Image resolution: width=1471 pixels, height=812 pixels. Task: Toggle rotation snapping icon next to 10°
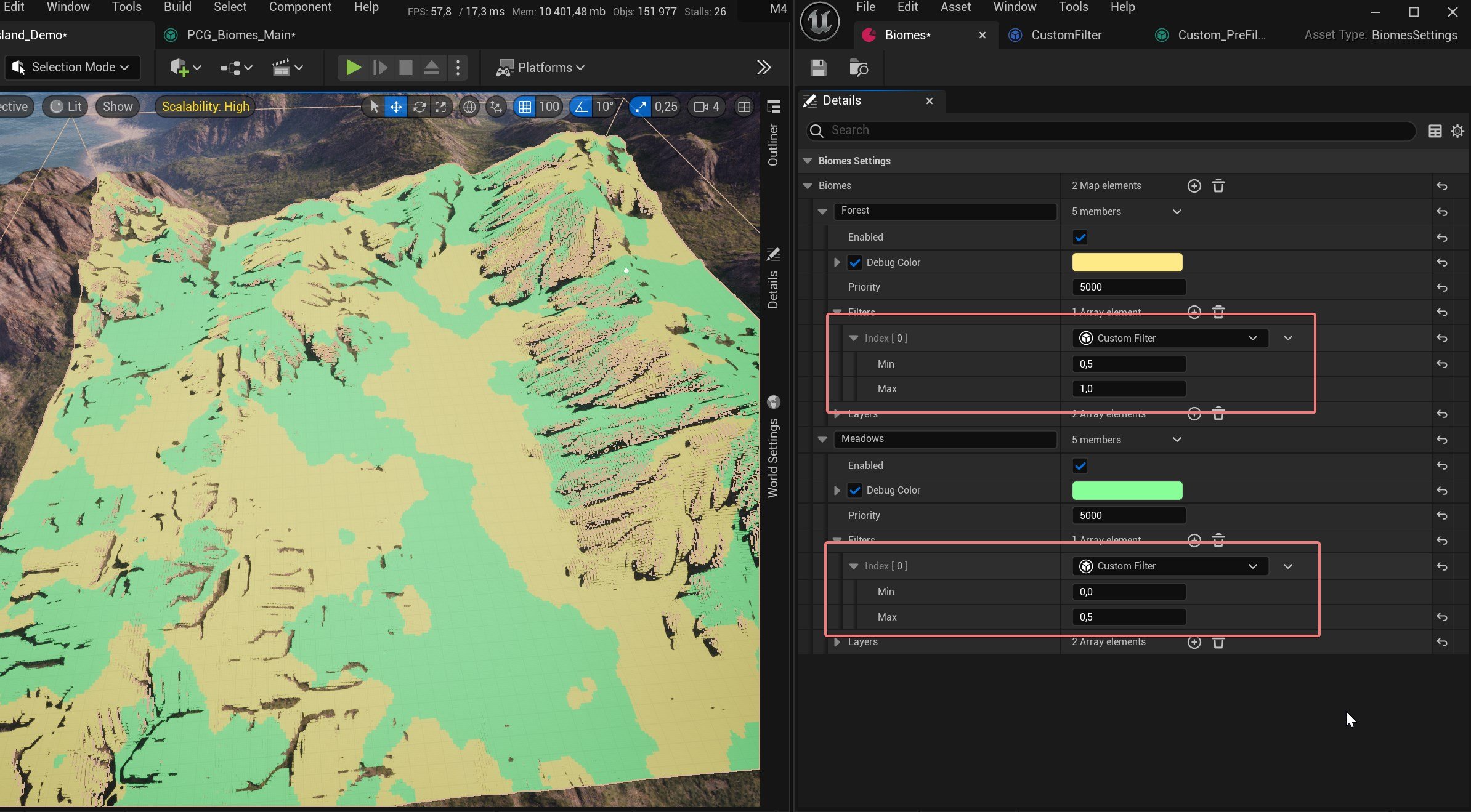[580, 107]
